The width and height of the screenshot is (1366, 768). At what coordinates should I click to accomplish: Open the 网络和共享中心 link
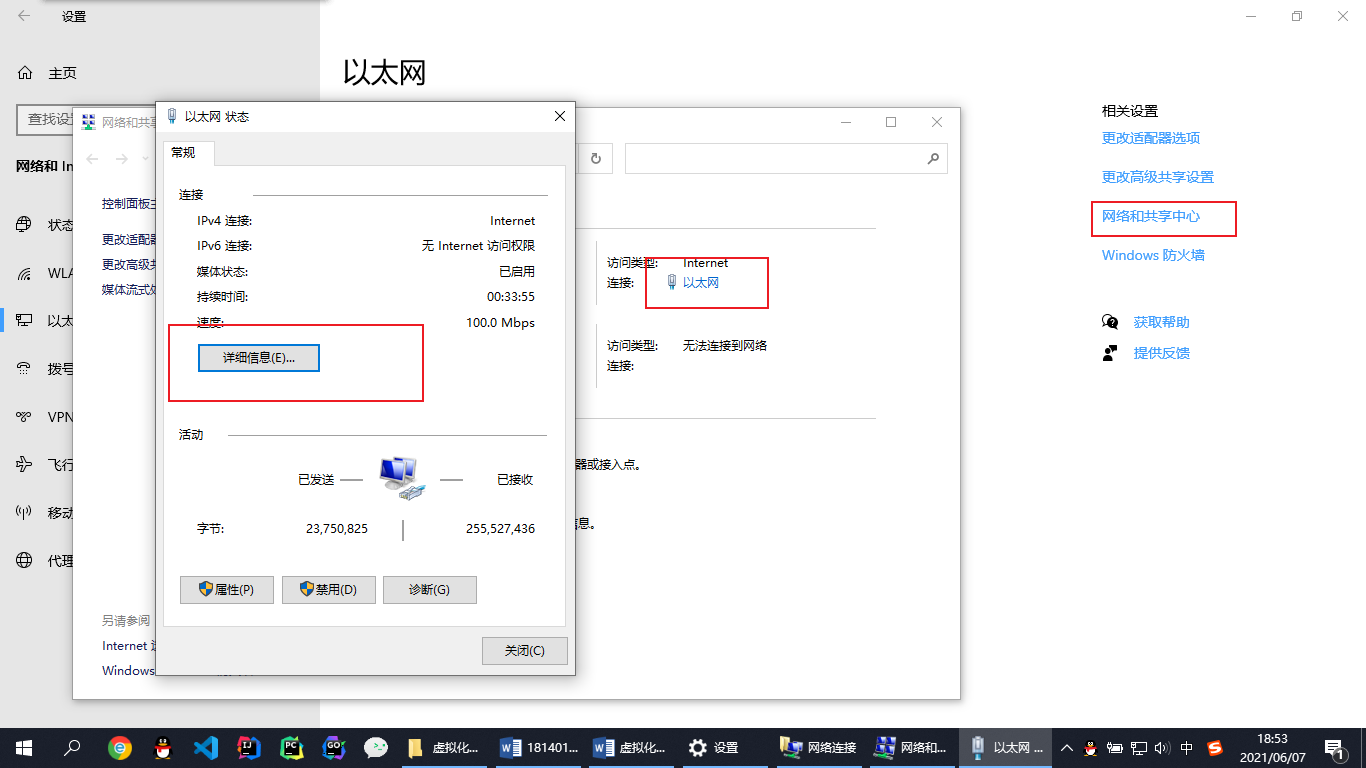point(1151,216)
